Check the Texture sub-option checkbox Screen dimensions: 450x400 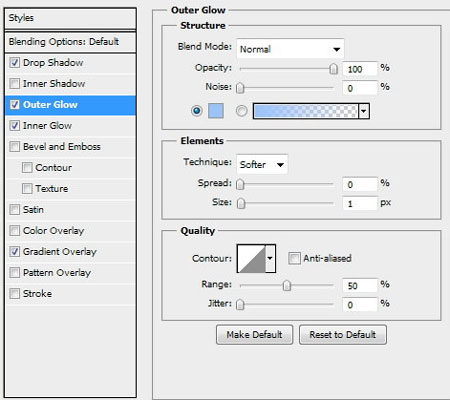click(27, 189)
